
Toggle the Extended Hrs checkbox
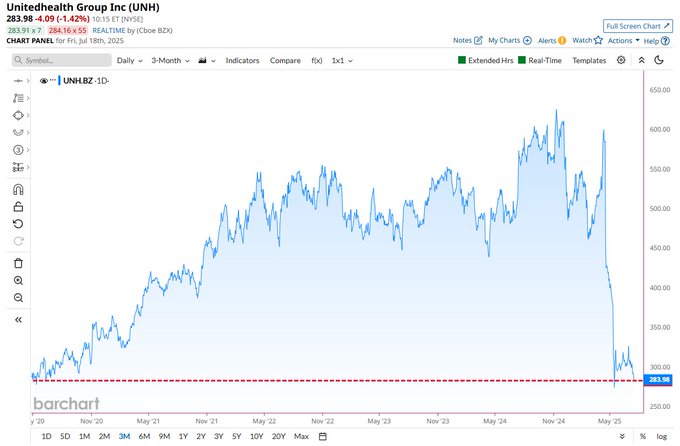click(462, 60)
